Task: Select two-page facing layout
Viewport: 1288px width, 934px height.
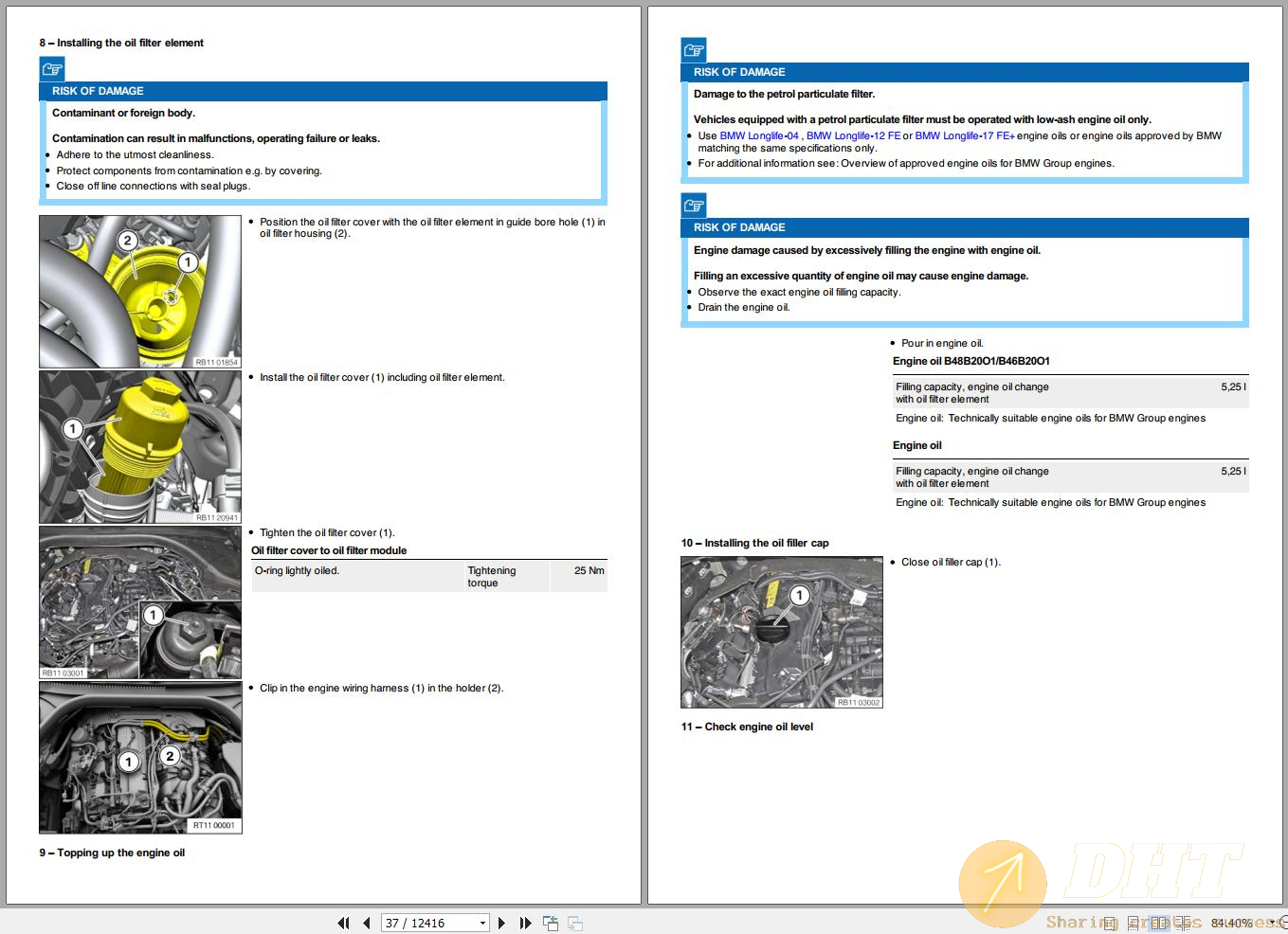Action: click(x=1159, y=923)
